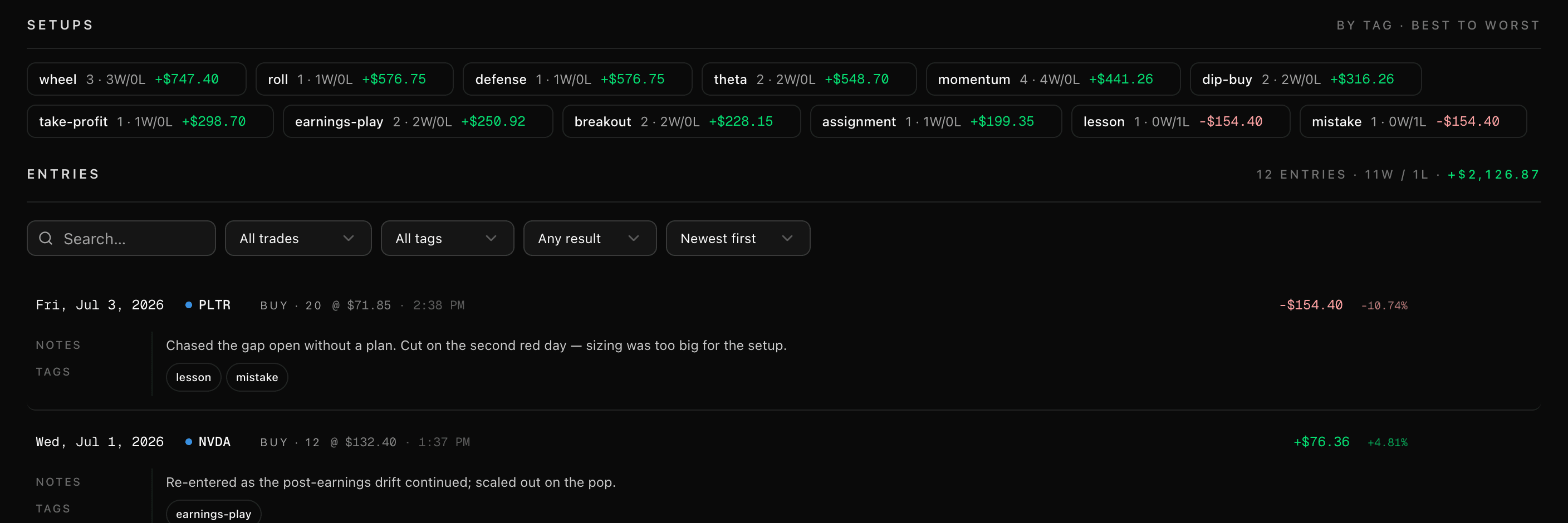Open the Any result dropdown
Screen dimensions: 1568x523
point(590,238)
